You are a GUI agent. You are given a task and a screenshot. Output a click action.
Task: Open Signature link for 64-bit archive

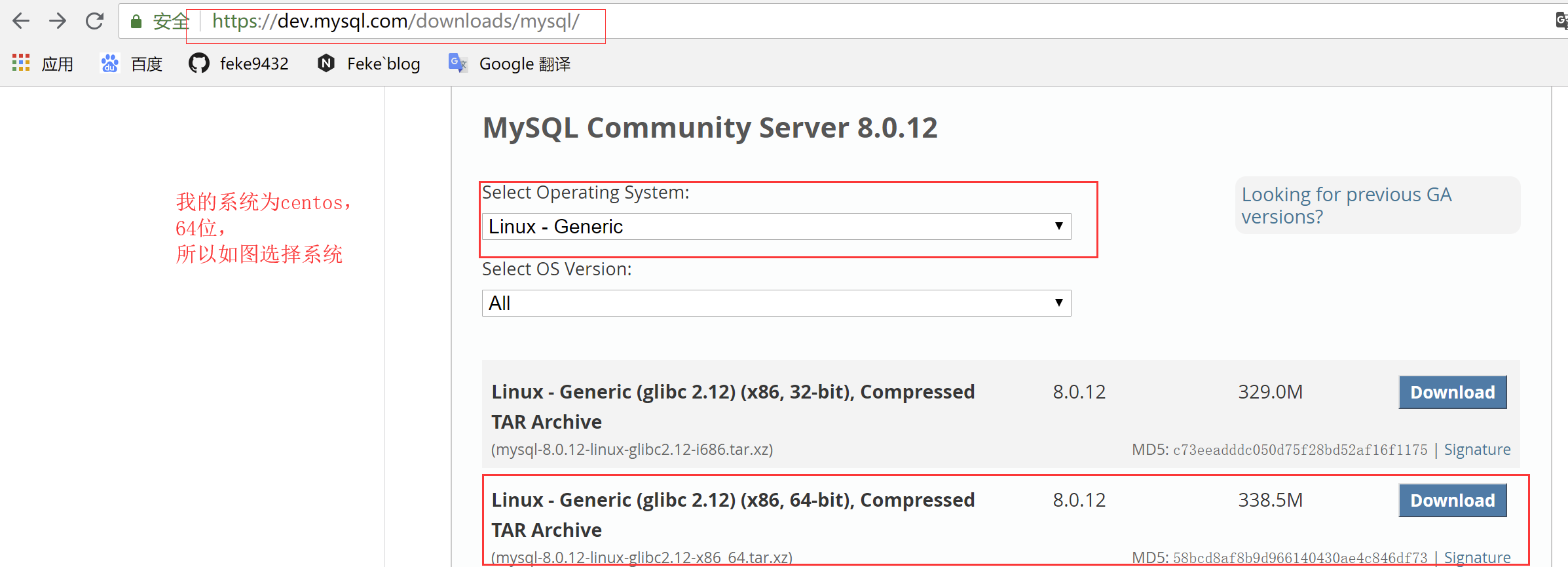pos(1477,557)
